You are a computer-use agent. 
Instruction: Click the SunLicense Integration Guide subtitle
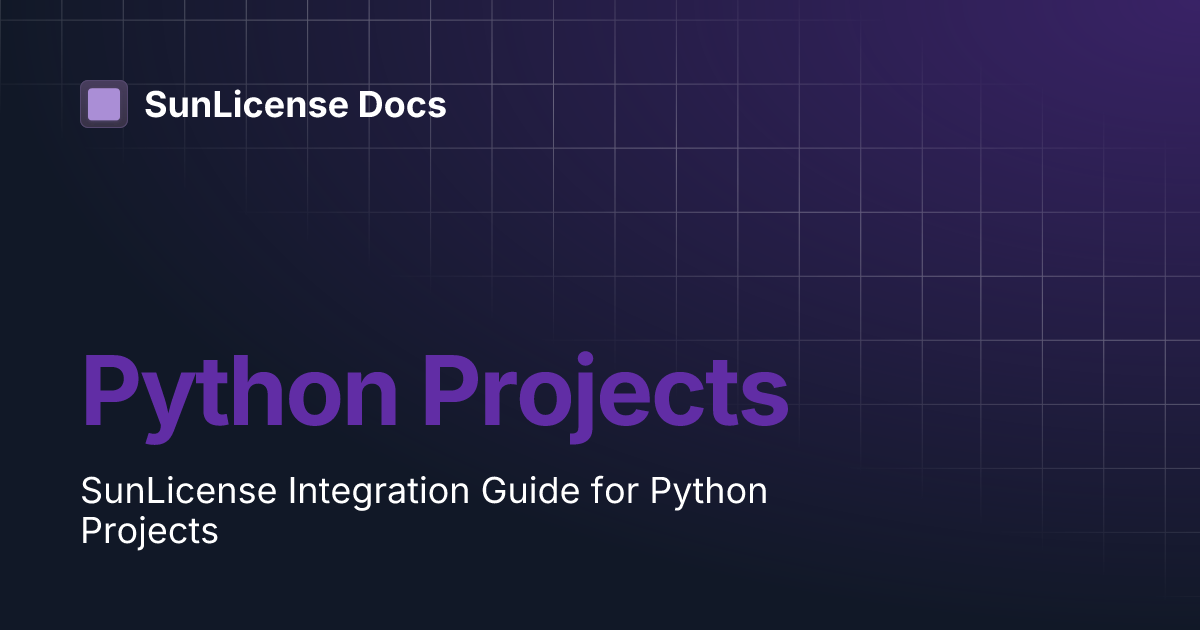[x=424, y=511]
